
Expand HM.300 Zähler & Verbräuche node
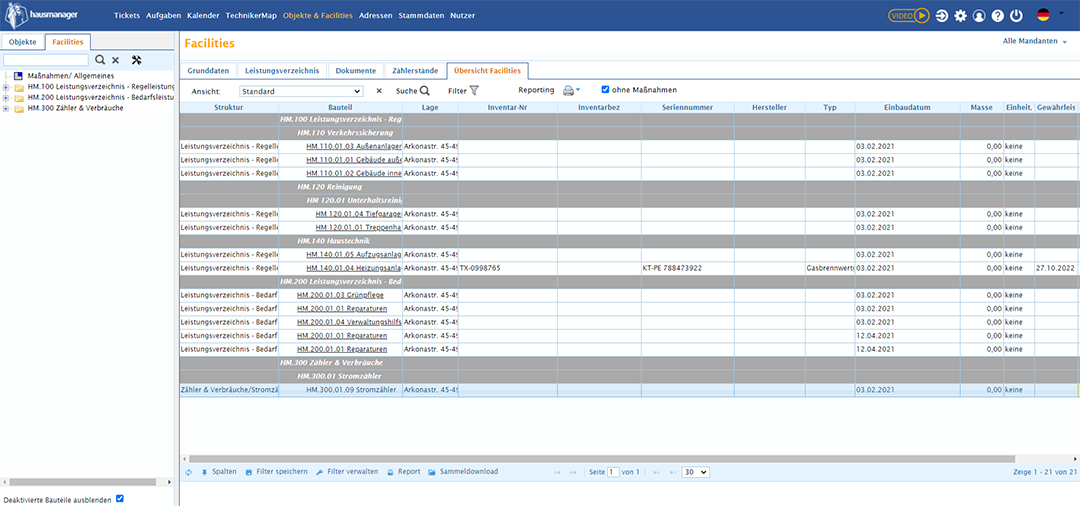point(6,108)
